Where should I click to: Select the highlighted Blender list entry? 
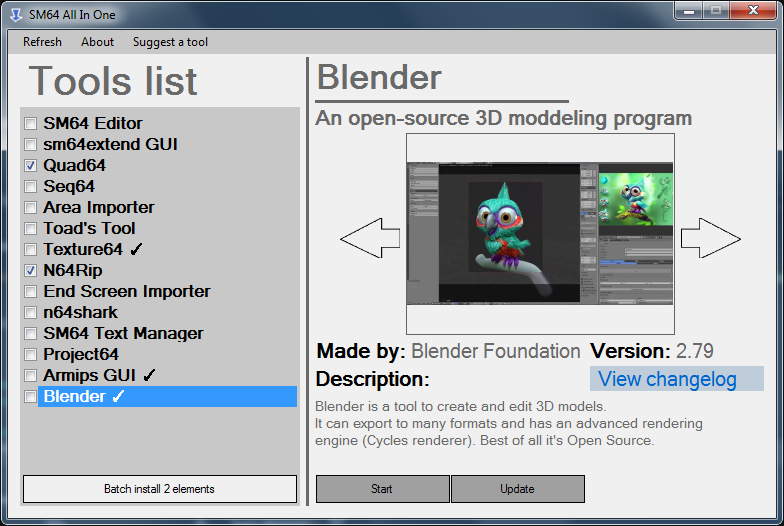click(x=168, y=396)
